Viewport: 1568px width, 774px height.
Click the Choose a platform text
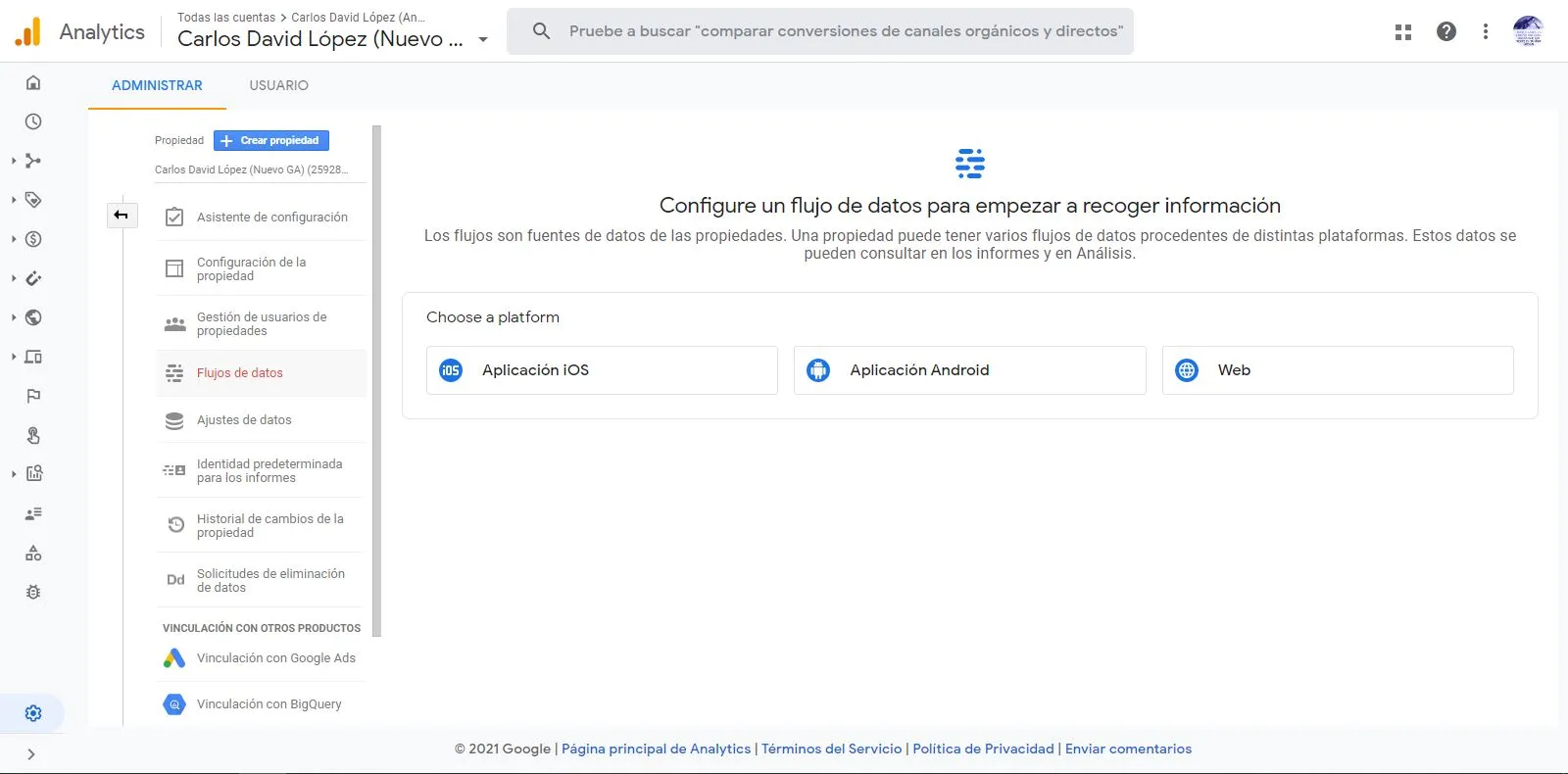[493, 317]
